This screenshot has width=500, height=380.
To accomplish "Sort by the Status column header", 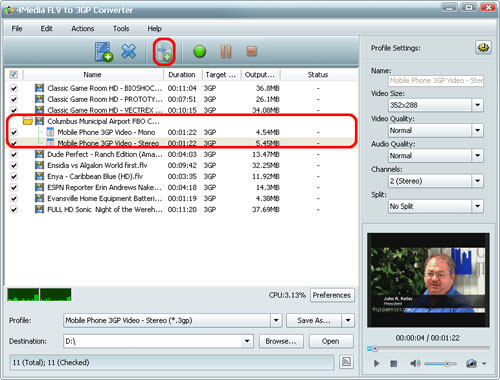I will tap(318, 75).
